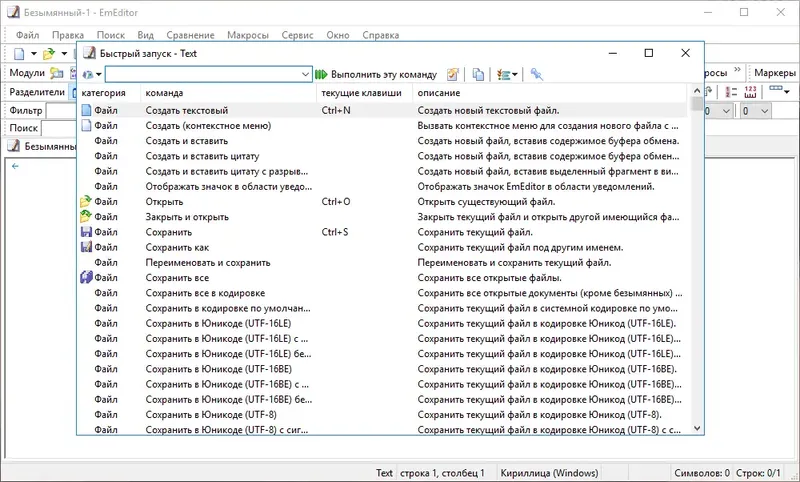Click the ruler 123 icon in the right toolbar
Viewport: 800px width, 482px height.
pos(751,92)
